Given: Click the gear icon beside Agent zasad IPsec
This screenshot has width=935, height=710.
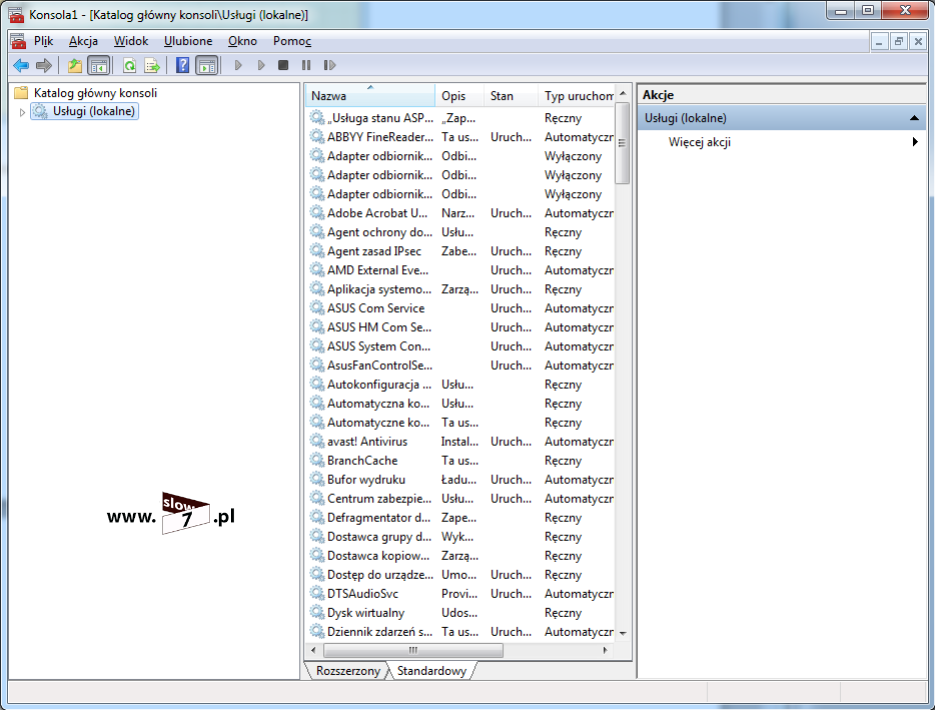Looking at the screenshot, I should coord(317,251).
